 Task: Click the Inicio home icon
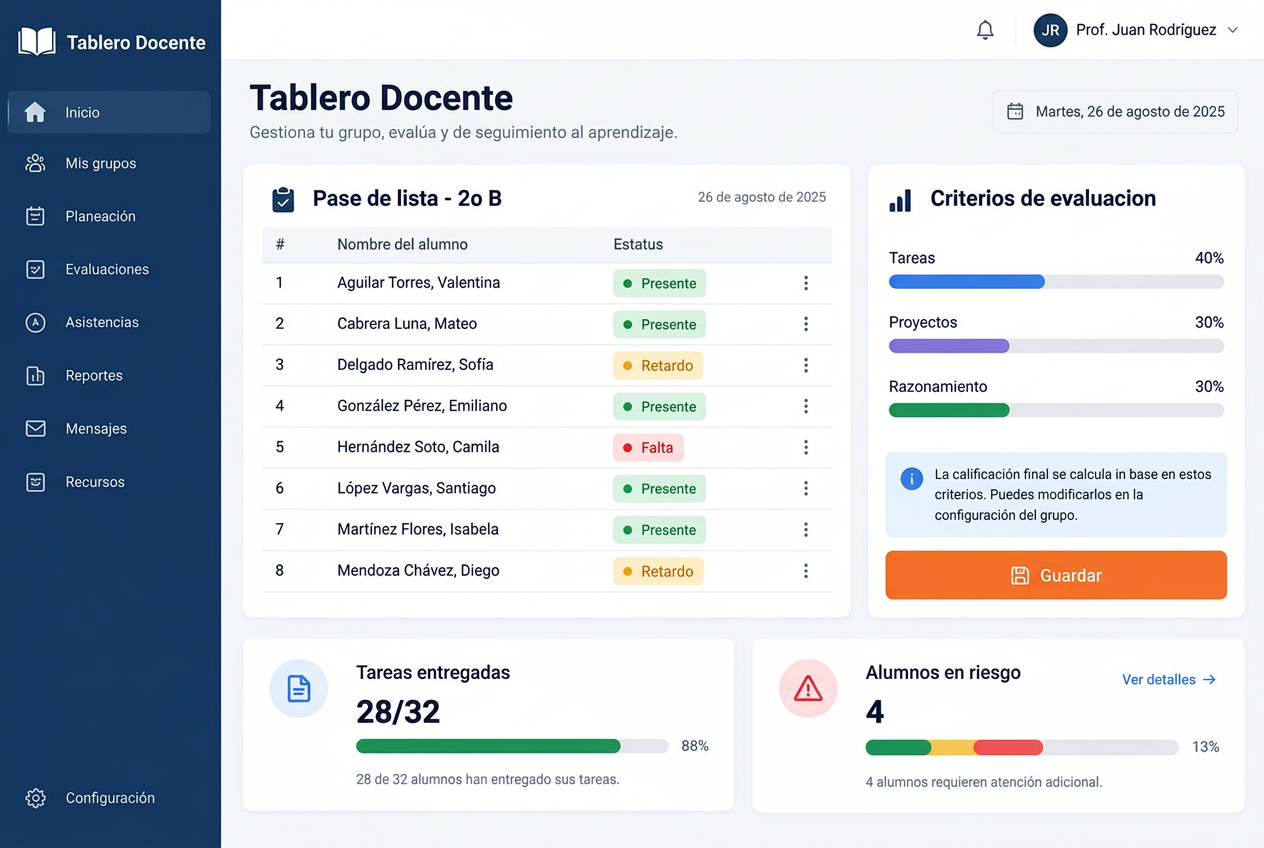[x=35, y=112]
